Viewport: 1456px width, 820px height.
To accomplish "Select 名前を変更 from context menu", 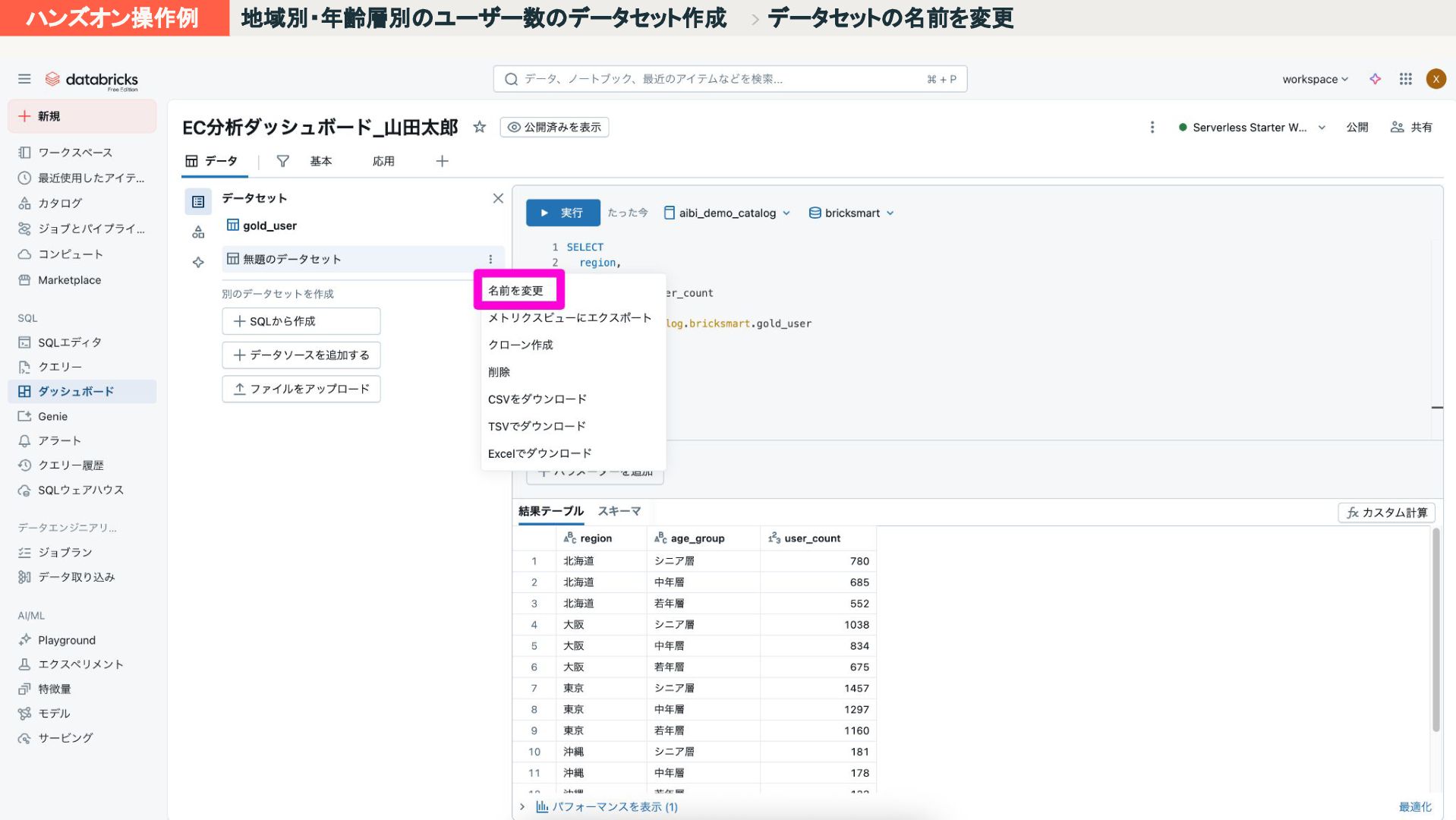I will 516,291.
